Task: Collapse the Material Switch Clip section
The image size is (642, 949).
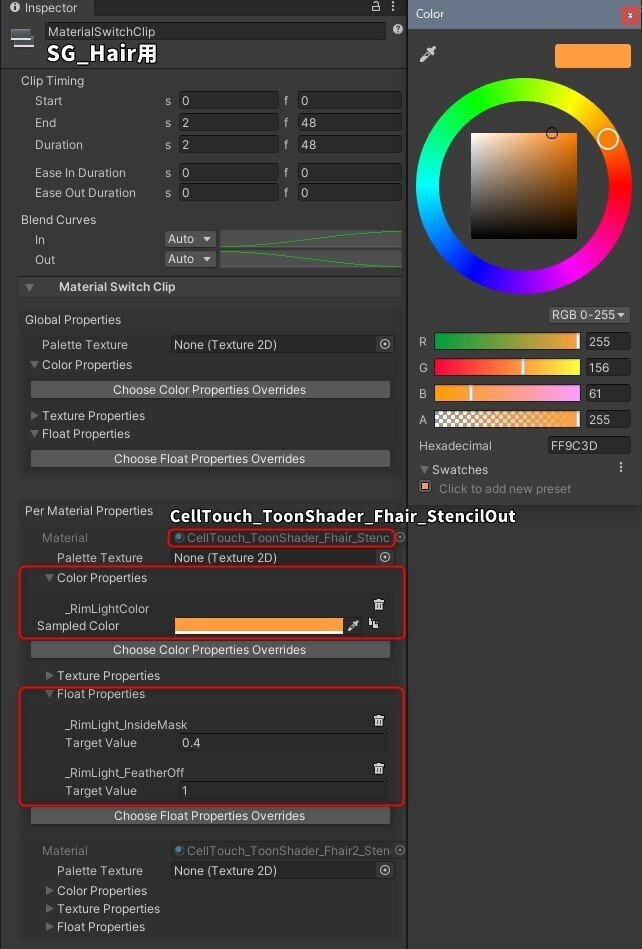Action: 29,287
